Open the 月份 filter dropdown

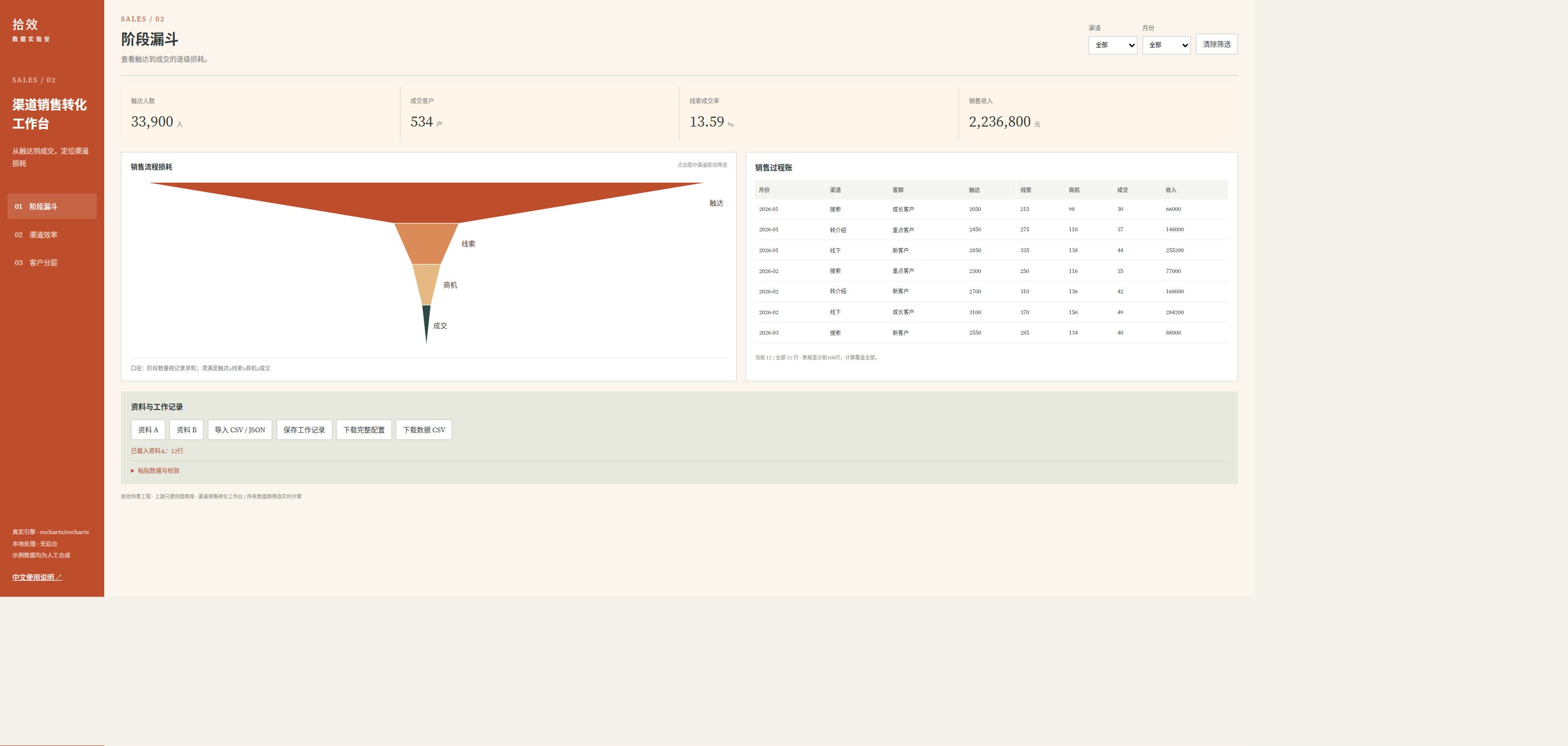(x=1166, y=45)
